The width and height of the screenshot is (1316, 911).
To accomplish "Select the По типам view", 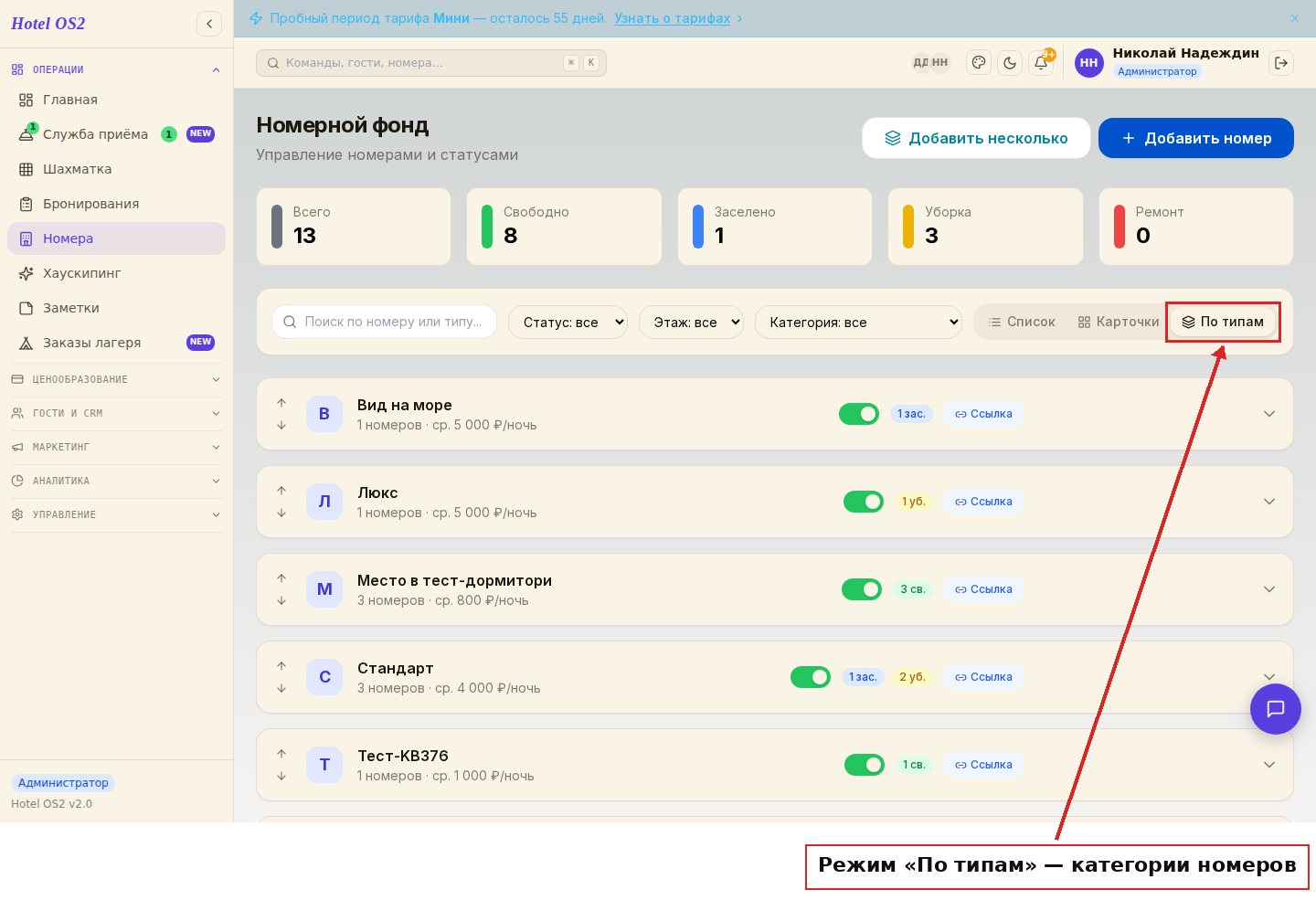I will [1223, 322].
